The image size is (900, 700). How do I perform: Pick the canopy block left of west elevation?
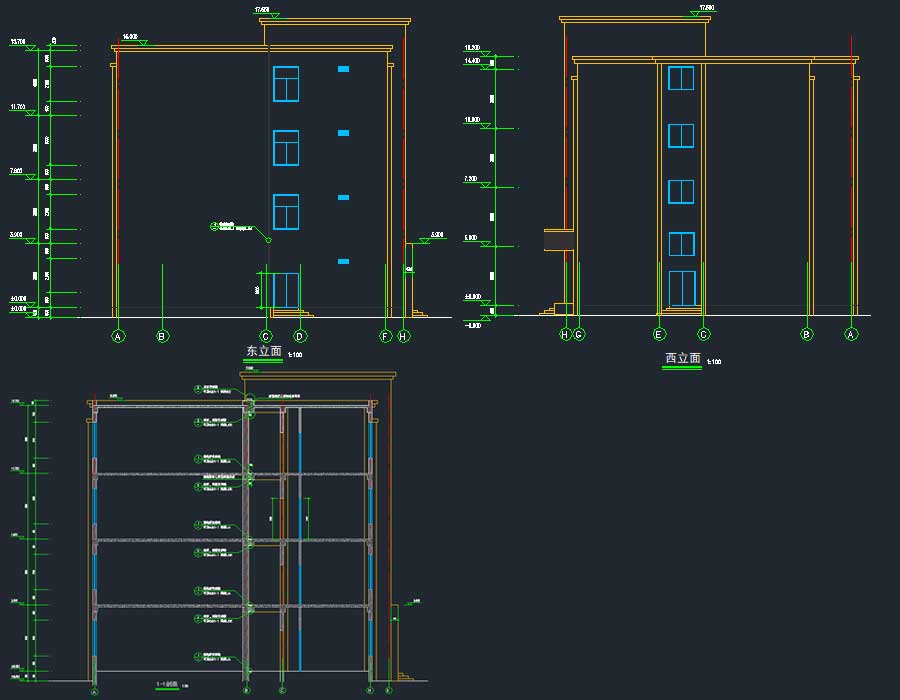(x=555, y=238)
